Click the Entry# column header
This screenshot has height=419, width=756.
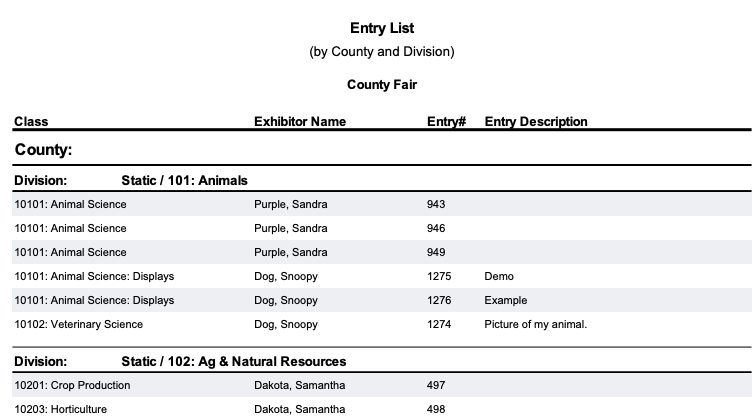pyautogui.click(x=446, y=122)
